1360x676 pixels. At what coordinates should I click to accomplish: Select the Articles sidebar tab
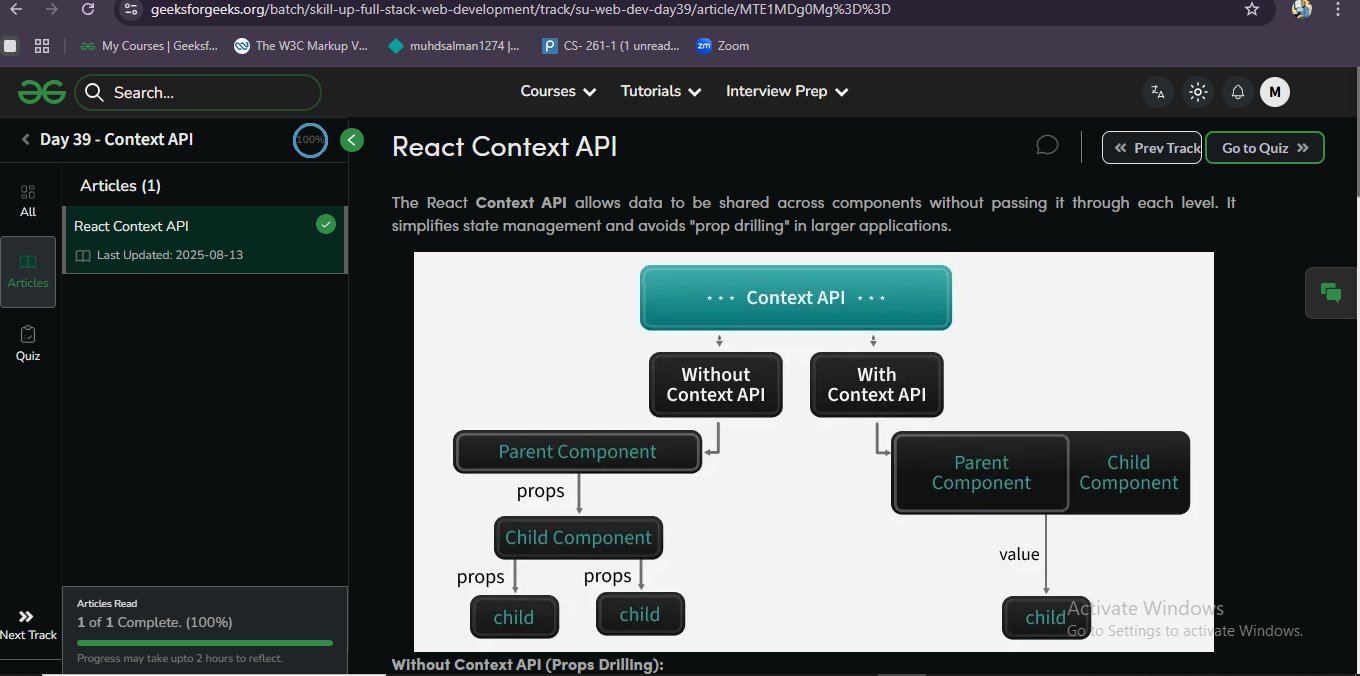[x=28, y=271]
